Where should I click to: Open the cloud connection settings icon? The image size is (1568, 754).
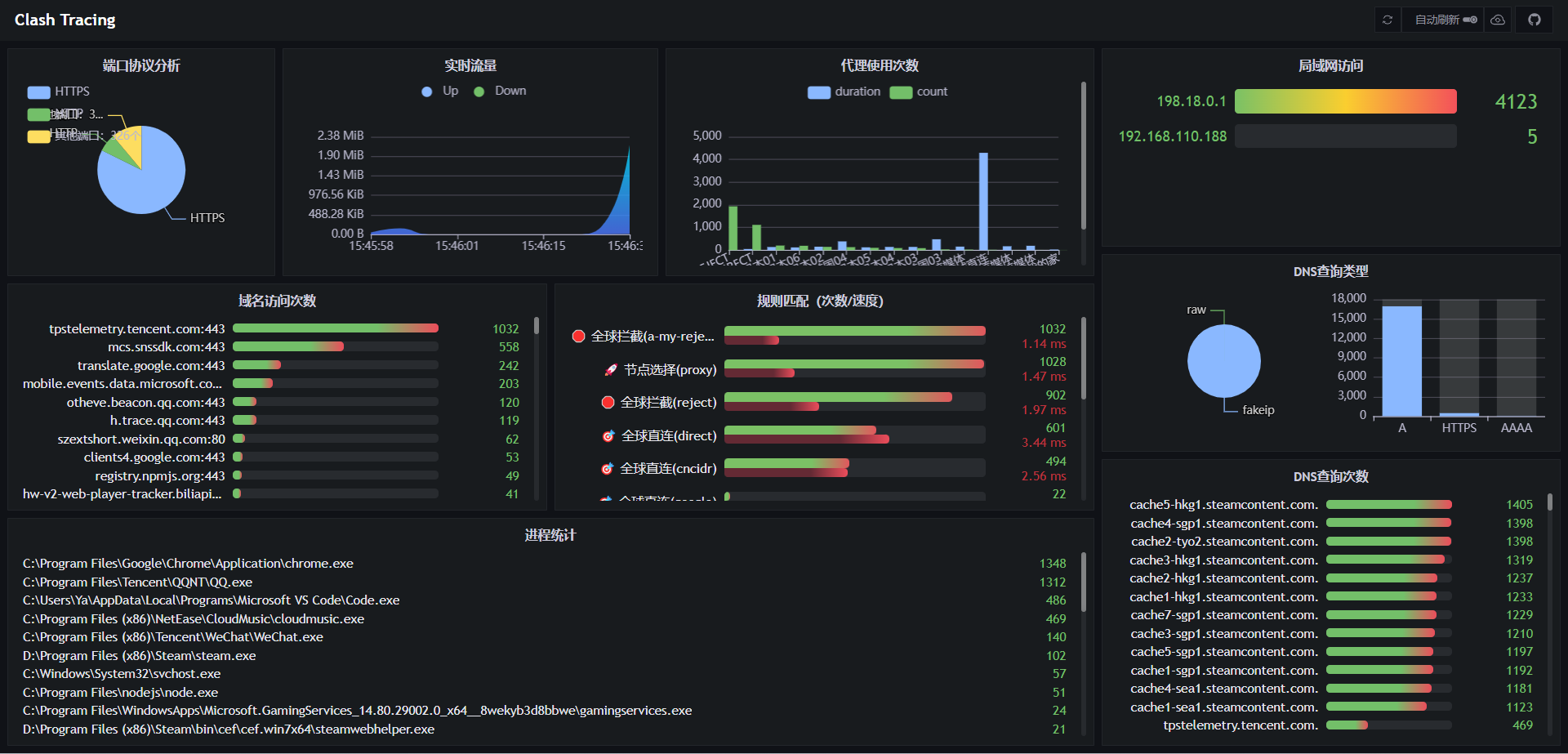(x=1498, y=20)
